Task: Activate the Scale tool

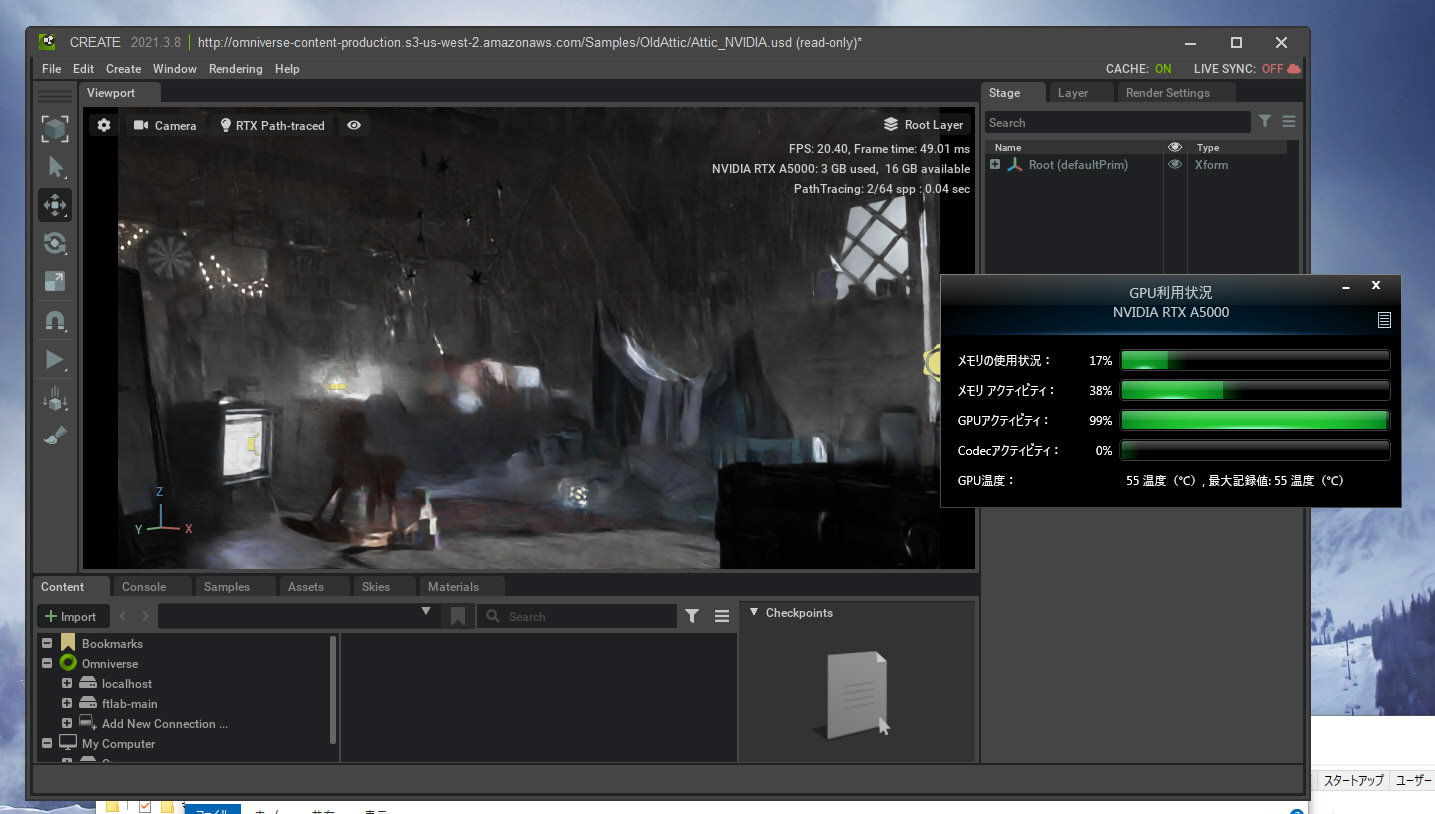Action: [55, 281]
